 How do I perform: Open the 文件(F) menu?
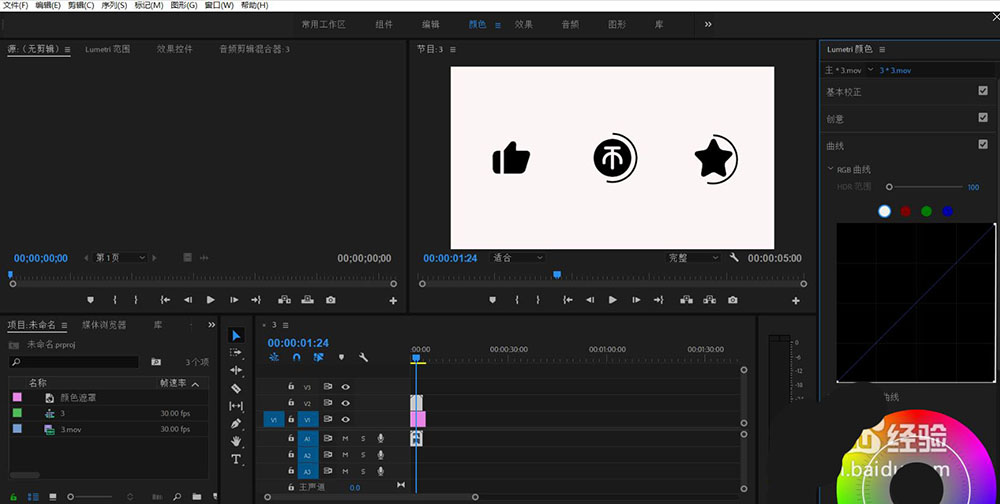coord(16,6)
